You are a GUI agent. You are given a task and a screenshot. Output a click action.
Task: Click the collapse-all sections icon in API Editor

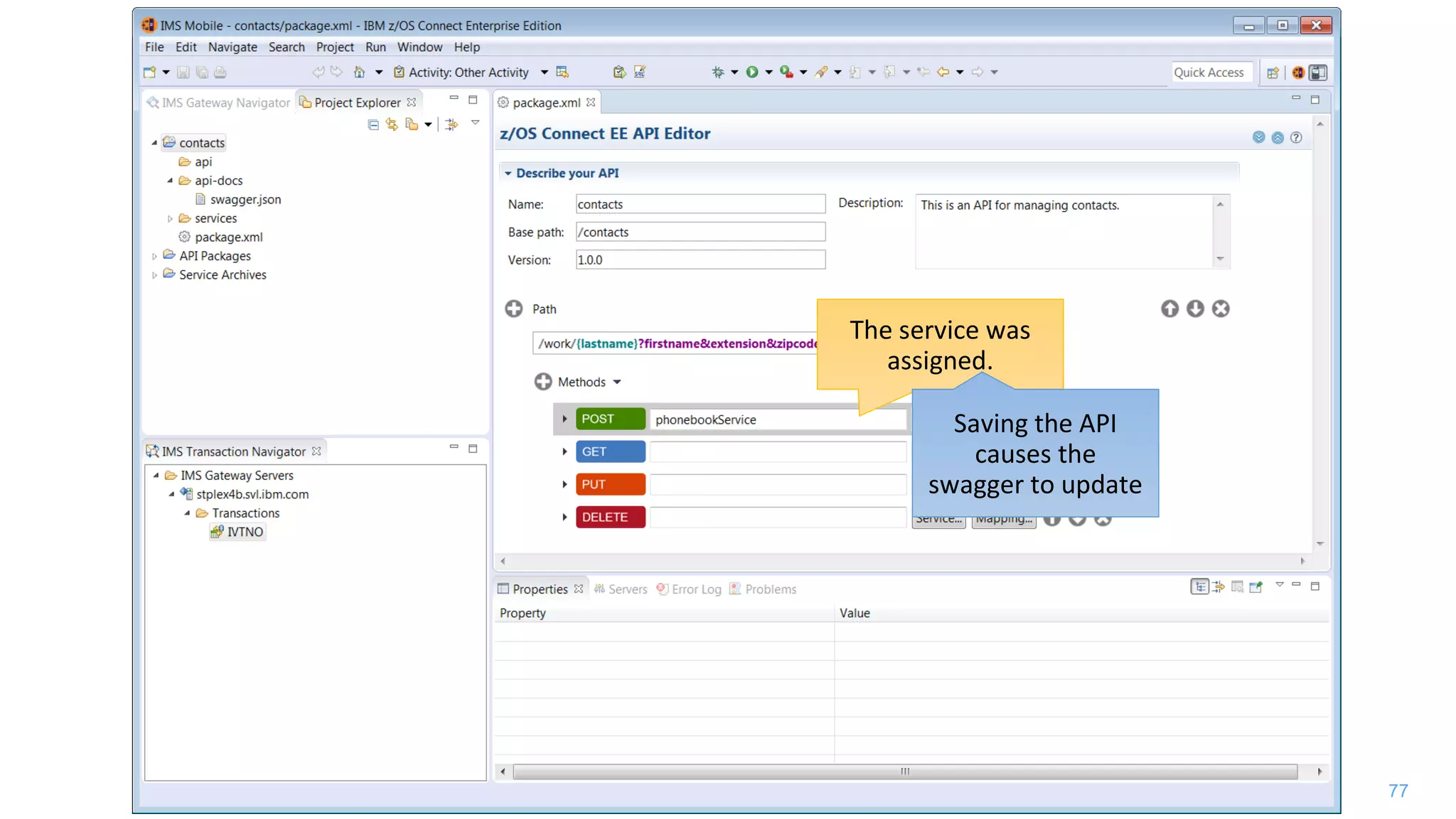tap(1278, 137)
